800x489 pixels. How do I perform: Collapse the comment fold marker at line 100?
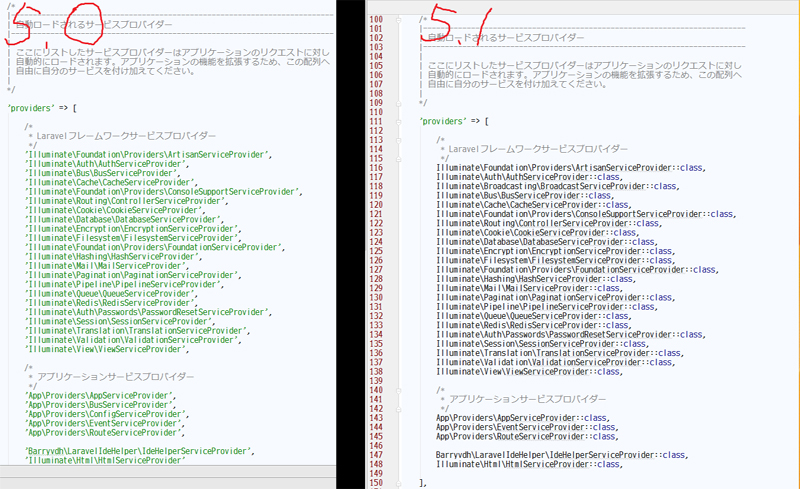pos(398,19)
